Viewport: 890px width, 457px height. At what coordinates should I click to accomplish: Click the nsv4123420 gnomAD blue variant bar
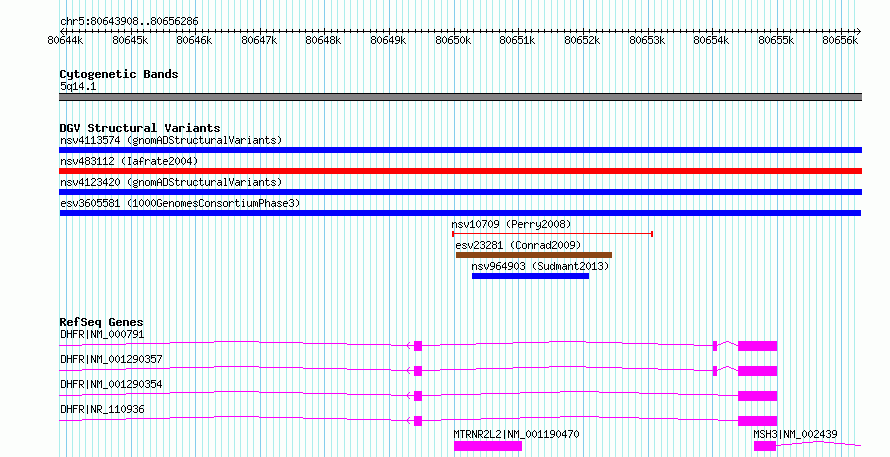point(460,192)
